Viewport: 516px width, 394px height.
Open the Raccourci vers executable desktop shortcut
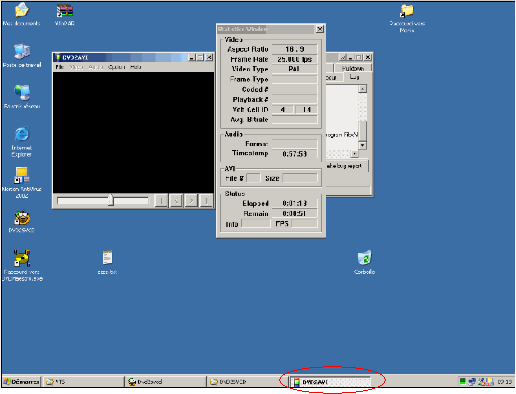pos(22,258)
